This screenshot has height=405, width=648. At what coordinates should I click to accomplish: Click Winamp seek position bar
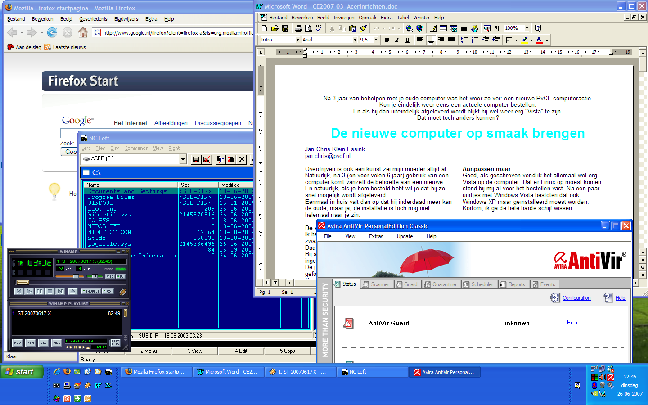click(71, 282)
